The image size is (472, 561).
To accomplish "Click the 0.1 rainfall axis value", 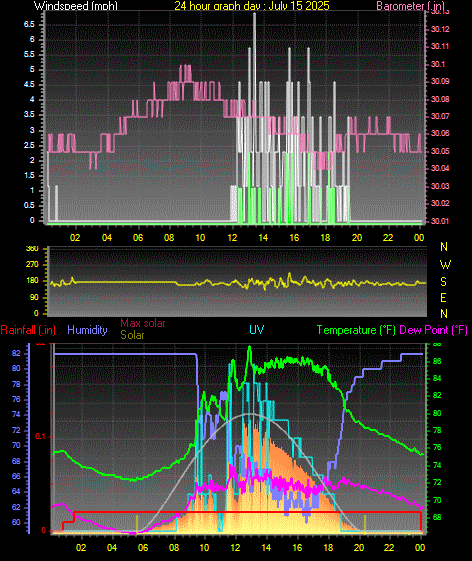I will 40,436.
